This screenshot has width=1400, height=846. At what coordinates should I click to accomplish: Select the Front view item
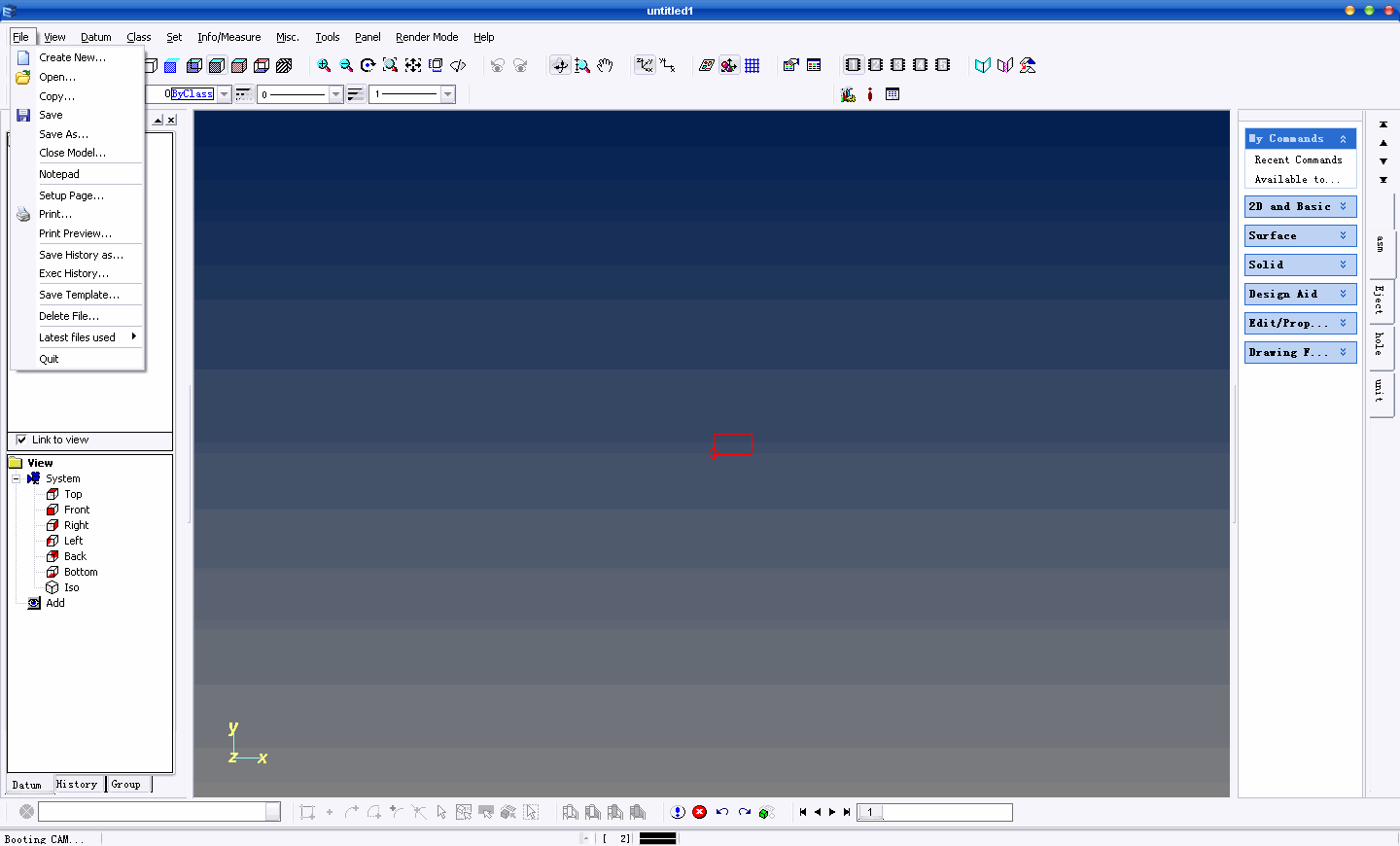pos(77,510)
